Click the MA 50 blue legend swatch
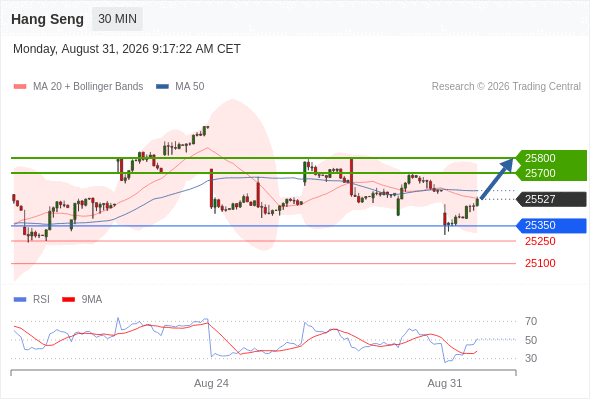 (x=162, y=87)
